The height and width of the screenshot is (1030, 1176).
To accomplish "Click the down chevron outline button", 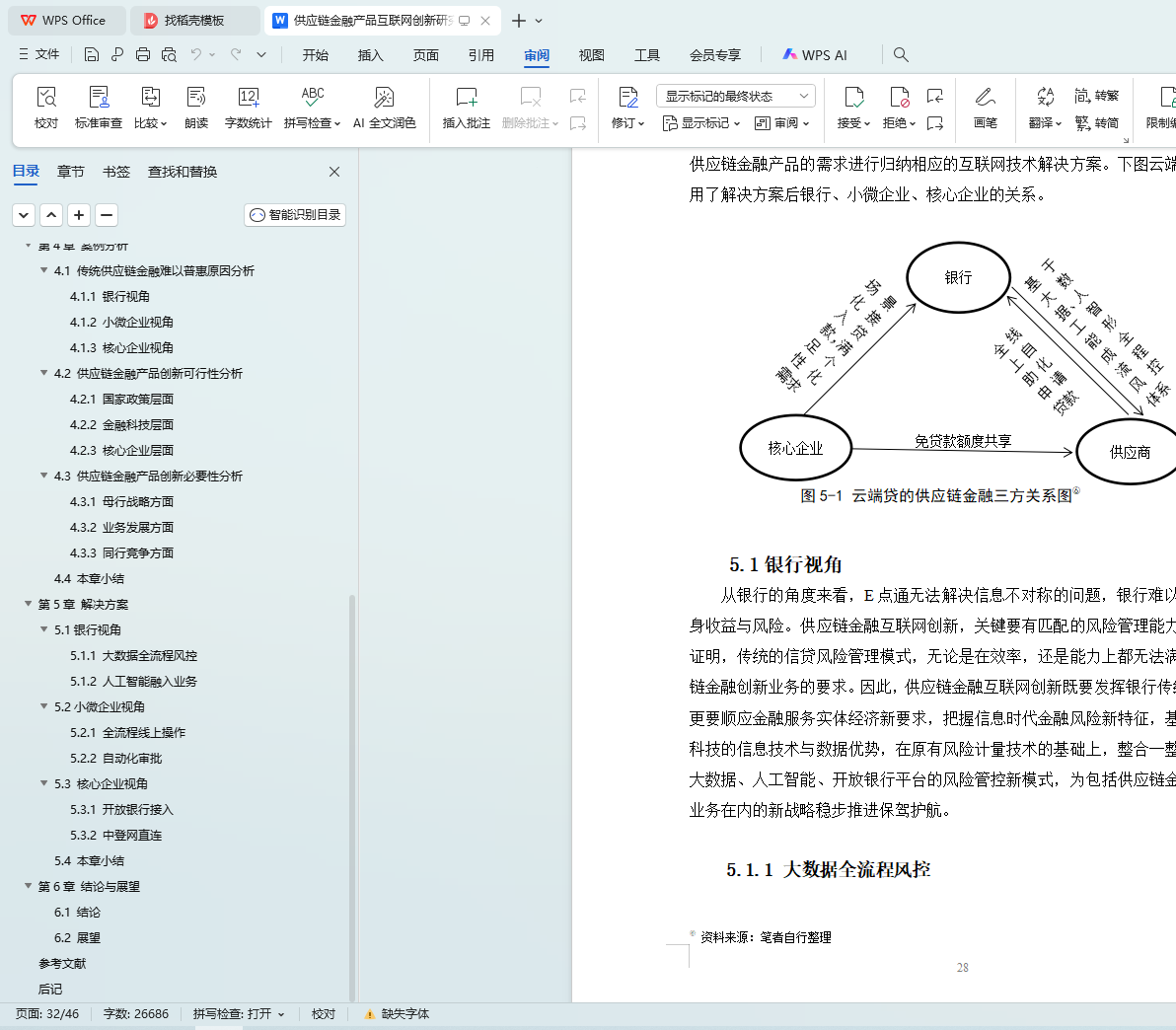I will [x=24, y=215].
